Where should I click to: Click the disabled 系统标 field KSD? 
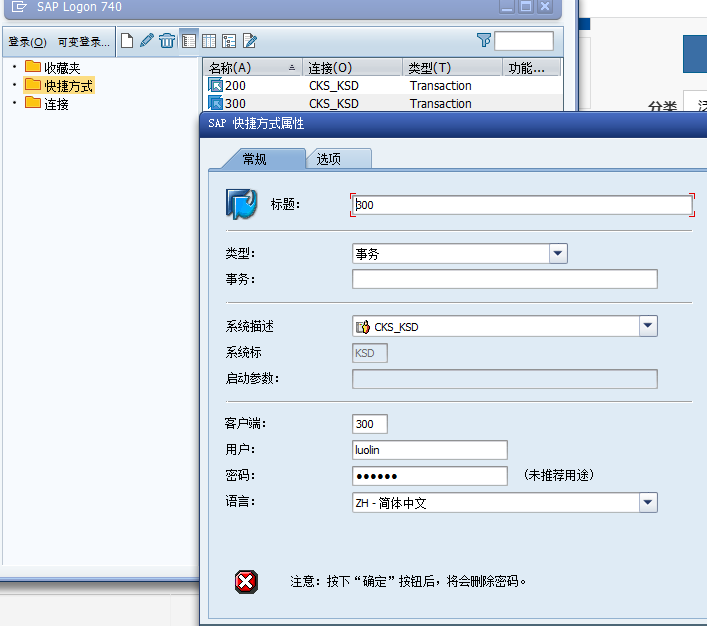pyautogui.click(x=370, y=353)
